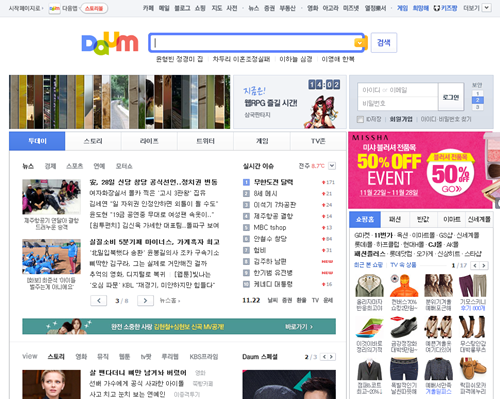Click 시작페이지로 link at top left
Image resolution: width=500 pixels, height=399 pixels.
click(25, 8)
